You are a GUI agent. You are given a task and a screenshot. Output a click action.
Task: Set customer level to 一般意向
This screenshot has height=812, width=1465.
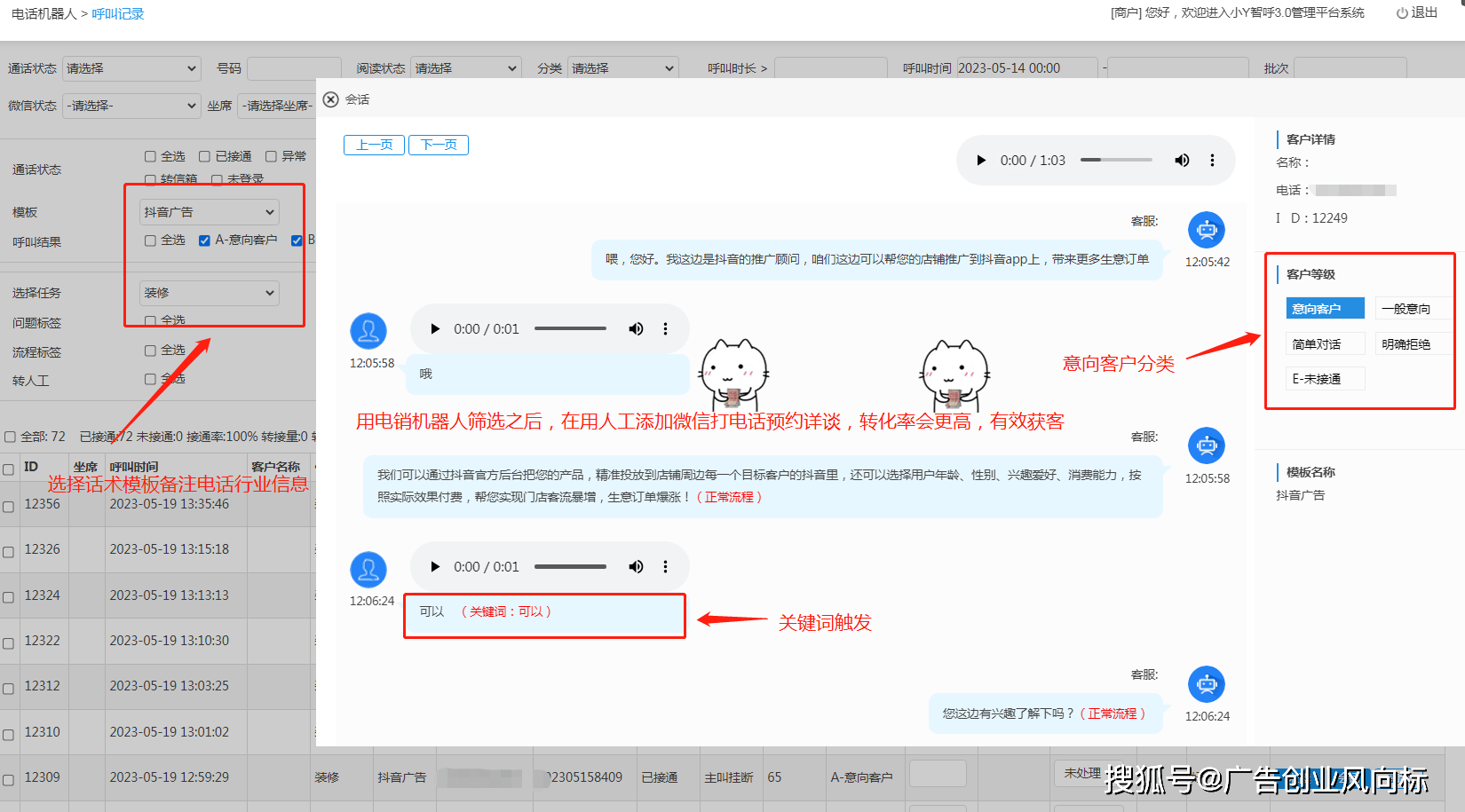pyautogui.click(x=1414, y=309)
